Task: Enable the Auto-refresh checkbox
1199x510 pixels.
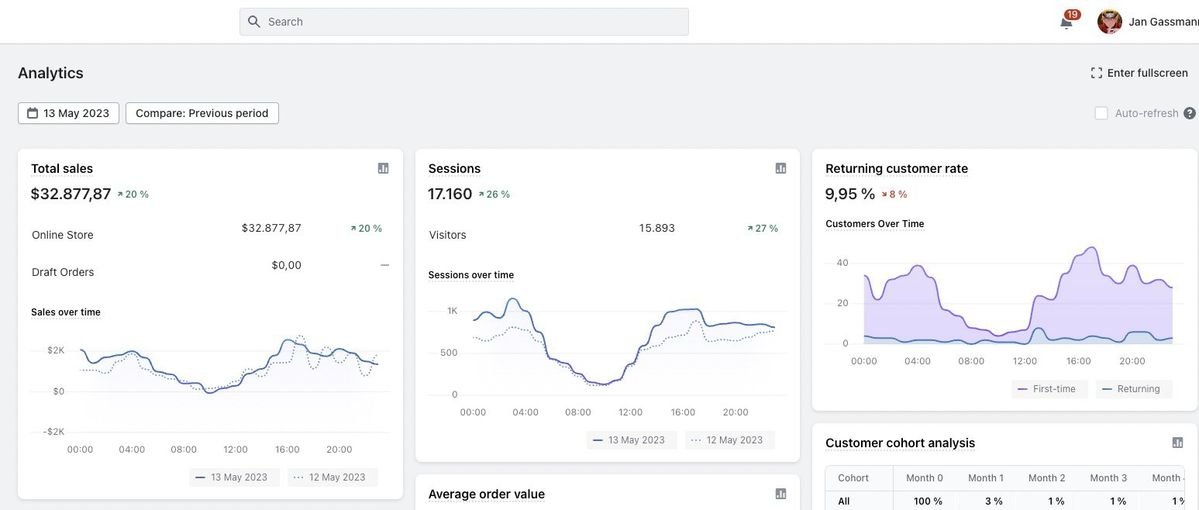Action: click(1101, 113)
